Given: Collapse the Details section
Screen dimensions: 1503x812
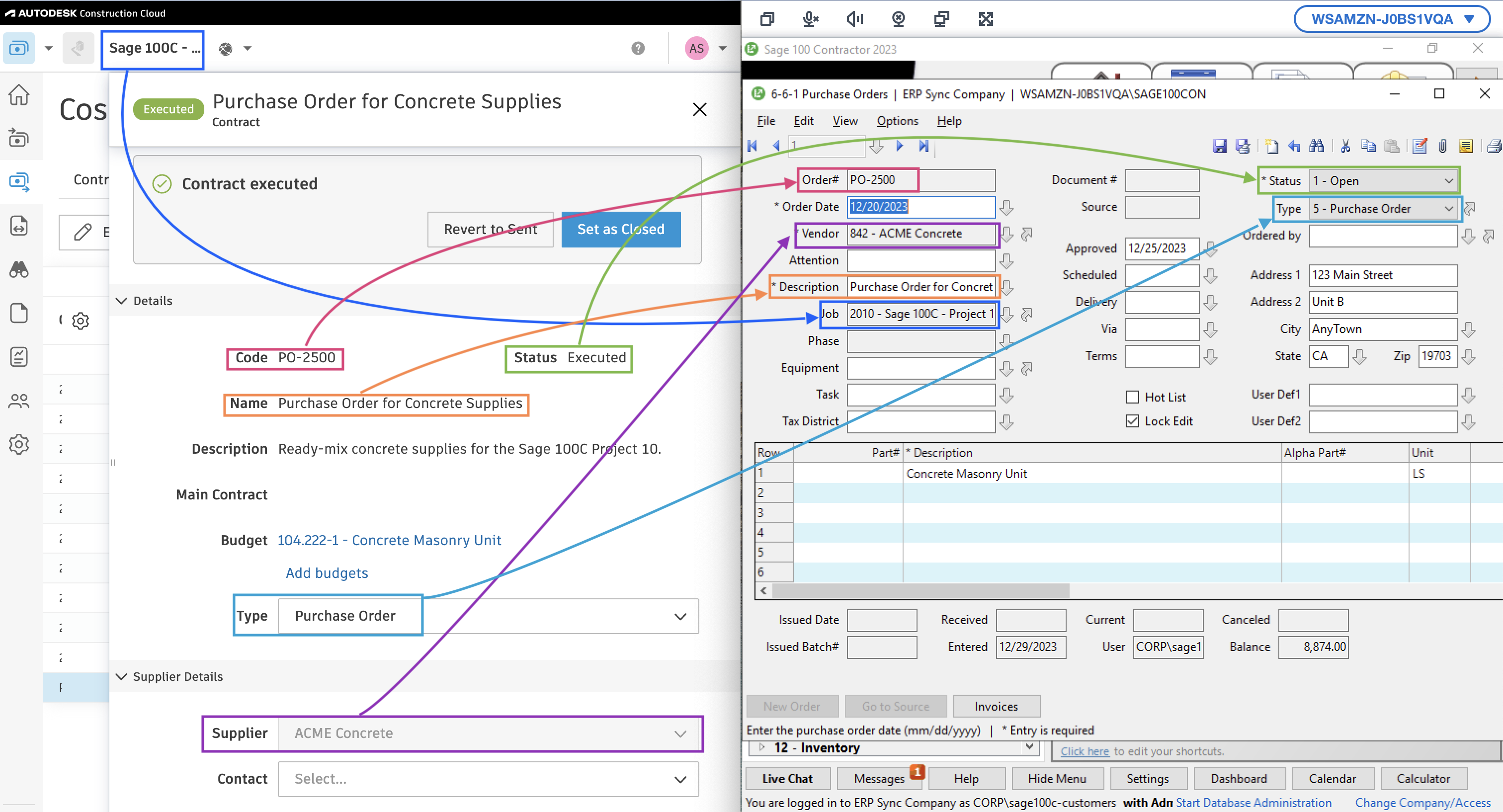Looking at the screenshot, I should (x=121, y=301).
